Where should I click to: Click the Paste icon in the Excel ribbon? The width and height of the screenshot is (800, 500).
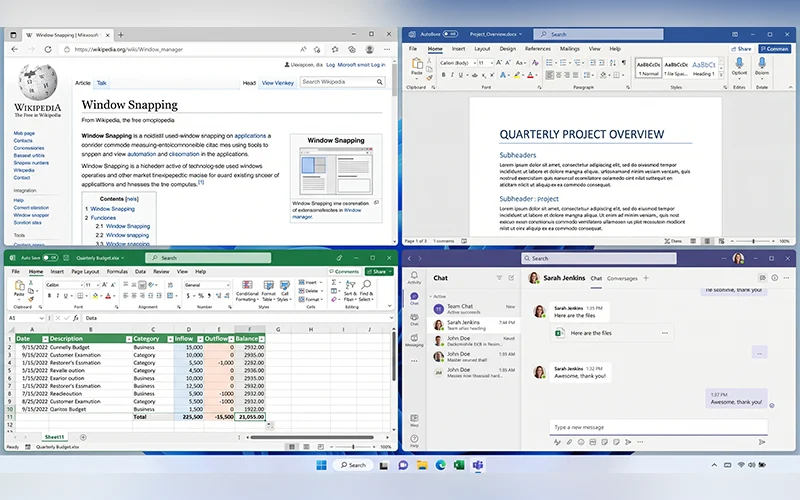[19, 287]
